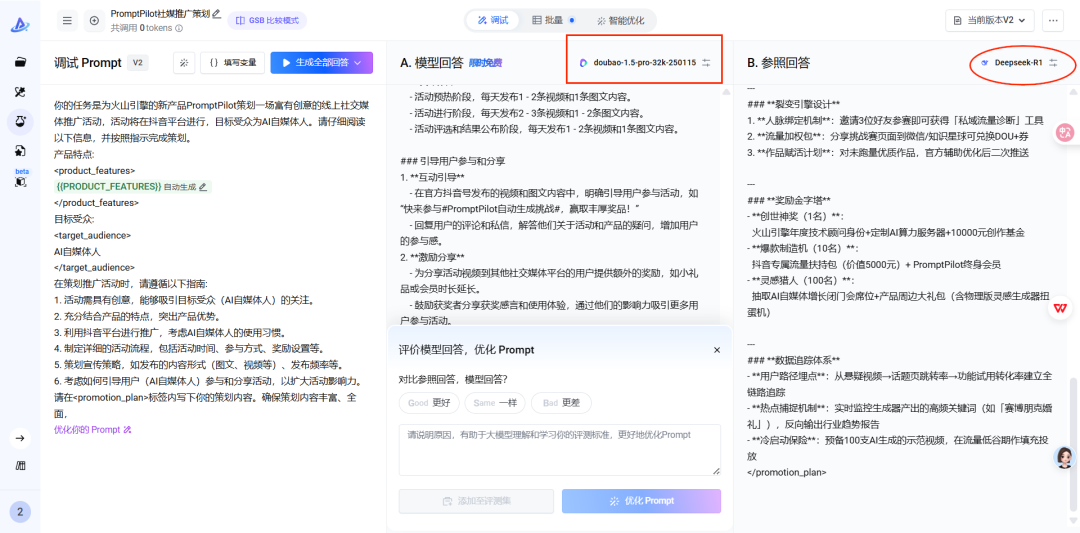Click the sparkle optimize icon beside 填写变量
This screenshot has height=533, width=1080.
click(x=184, y=63)
